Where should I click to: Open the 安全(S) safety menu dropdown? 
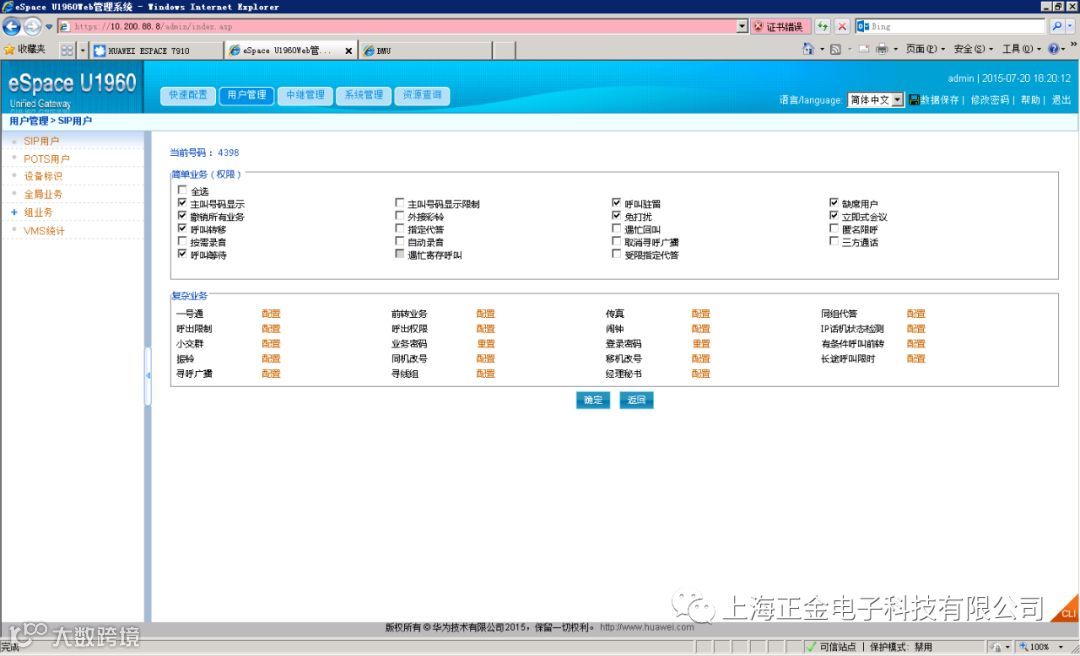[x=973, y=49]
